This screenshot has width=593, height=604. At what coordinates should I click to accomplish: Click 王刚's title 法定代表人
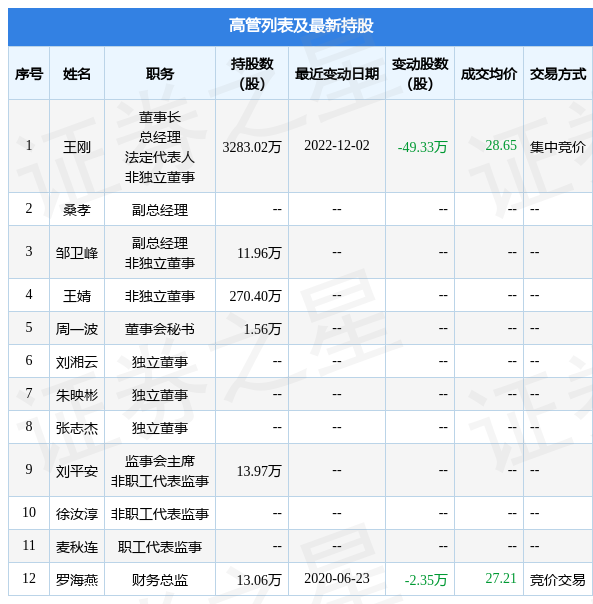160,157
